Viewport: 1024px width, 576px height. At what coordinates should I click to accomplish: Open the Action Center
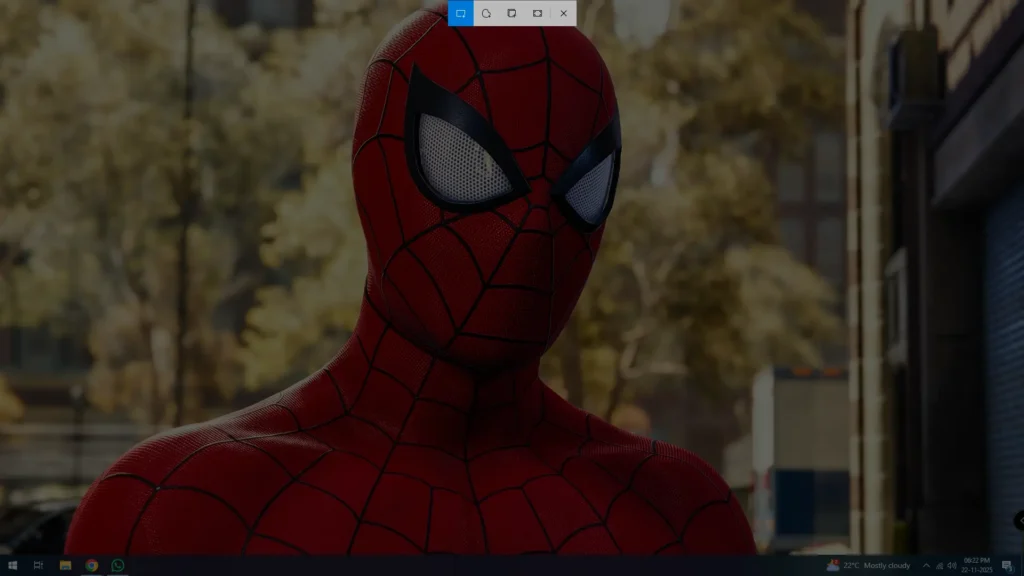(x=1007, y=566)
